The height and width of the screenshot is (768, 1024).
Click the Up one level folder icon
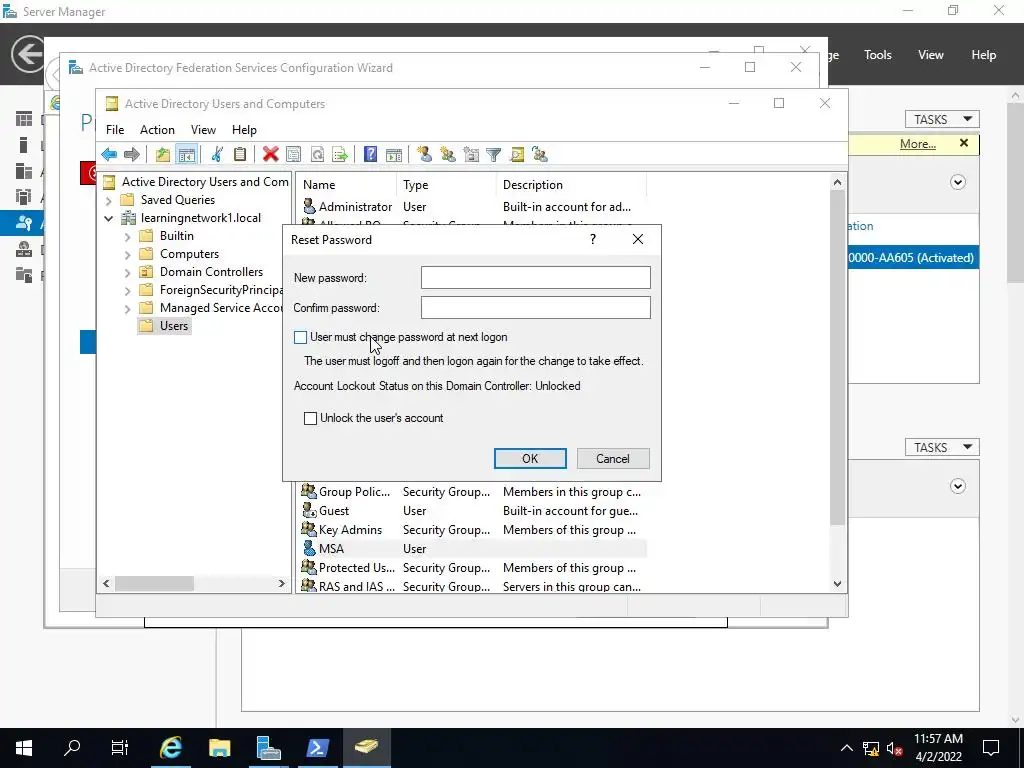coord(163,155)
